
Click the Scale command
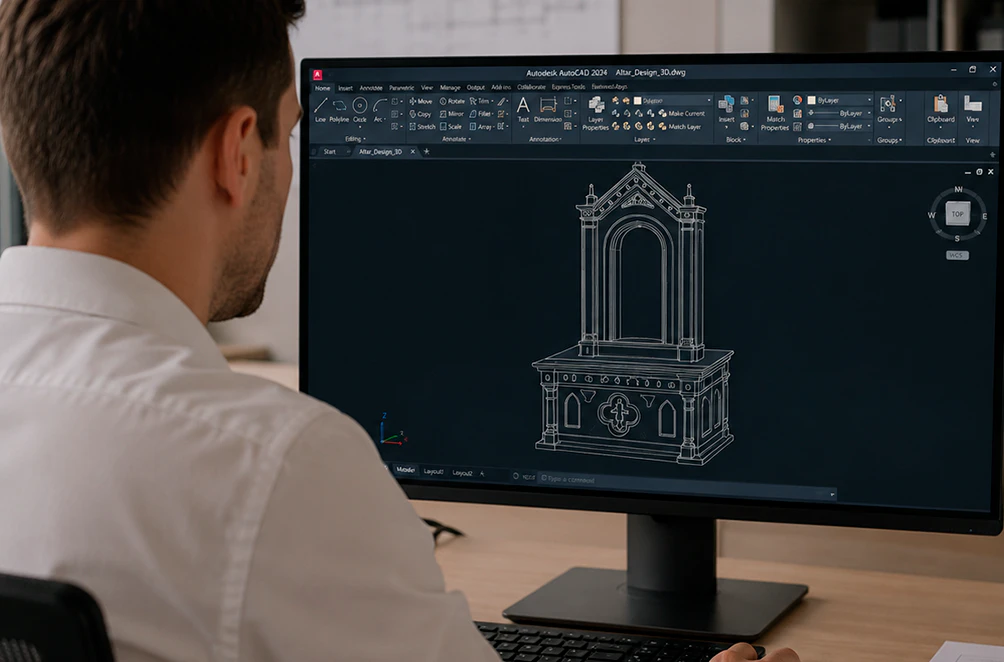451,127
